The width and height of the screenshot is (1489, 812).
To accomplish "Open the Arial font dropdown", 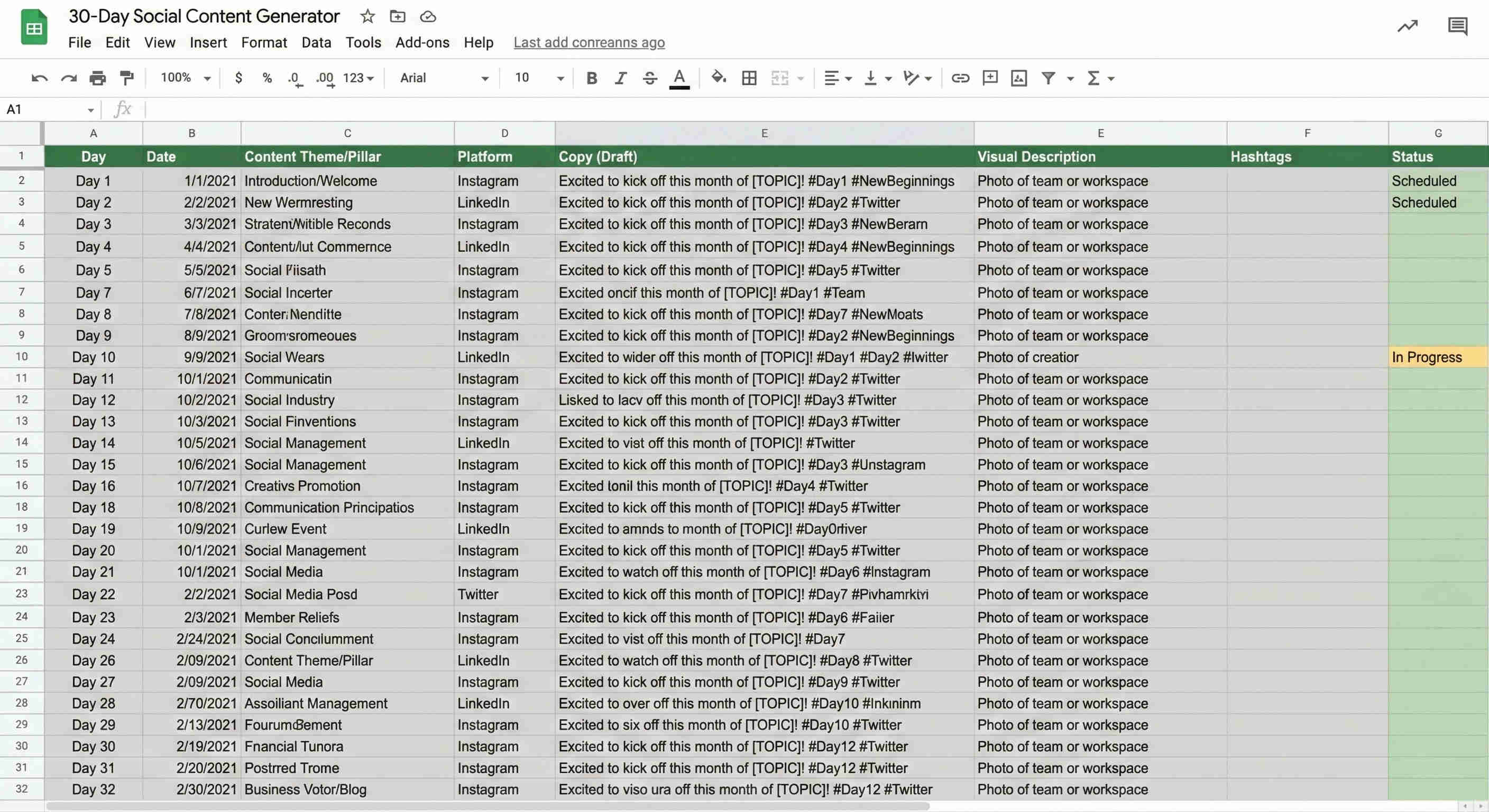I will [x=444, y=78].
